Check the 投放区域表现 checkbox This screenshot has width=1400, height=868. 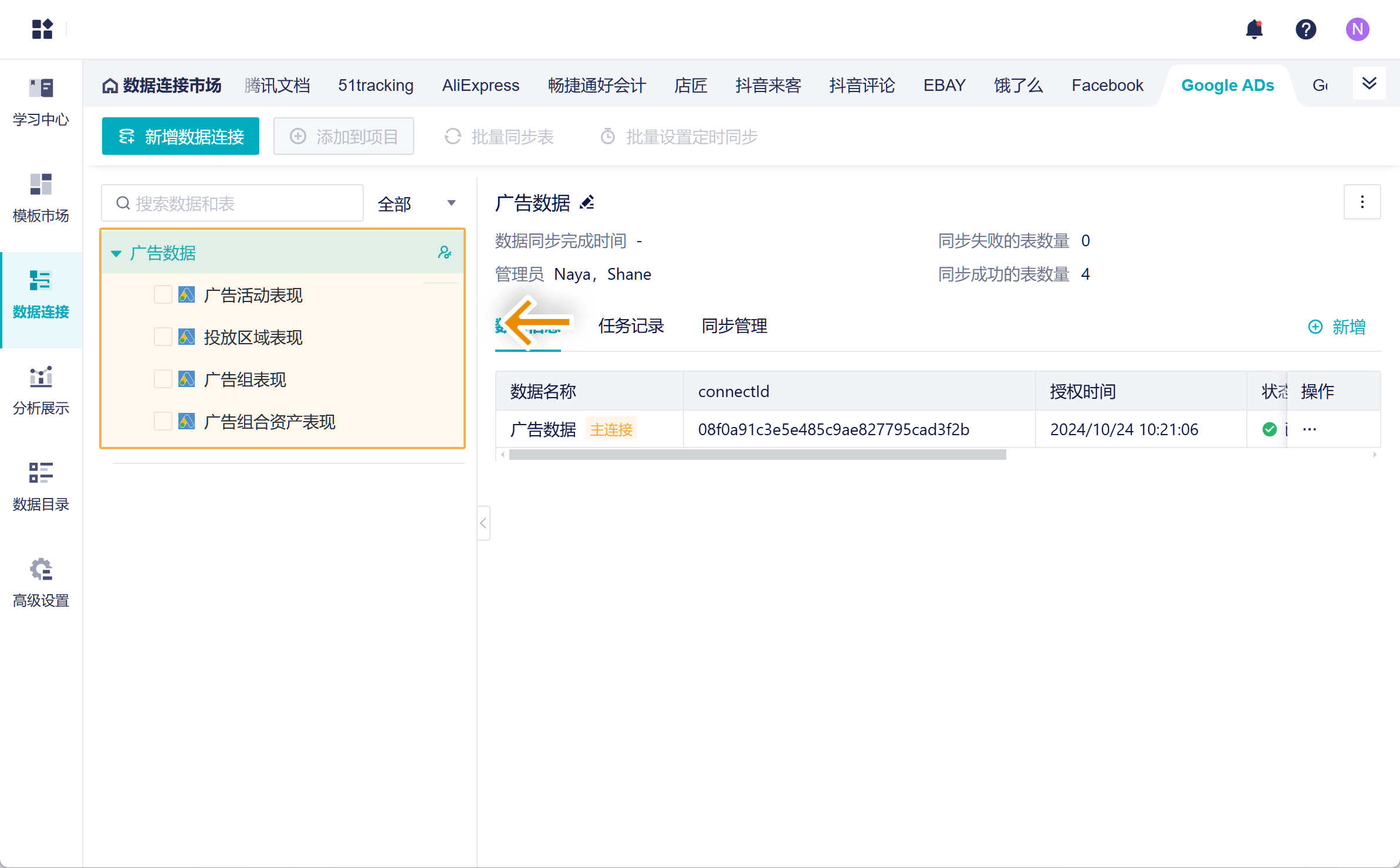tap(163, 337)
